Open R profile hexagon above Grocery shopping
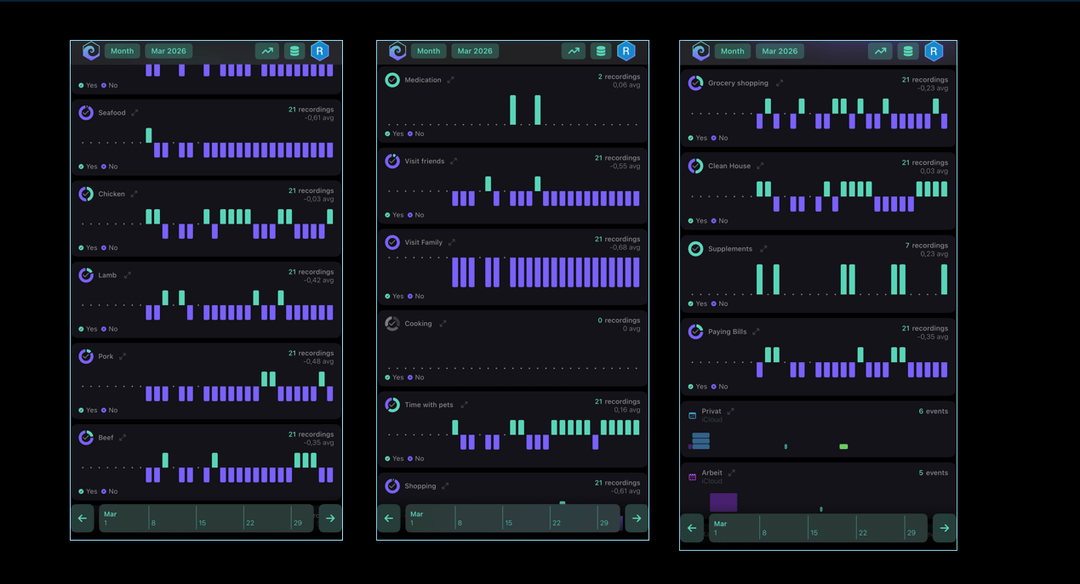 933,52
